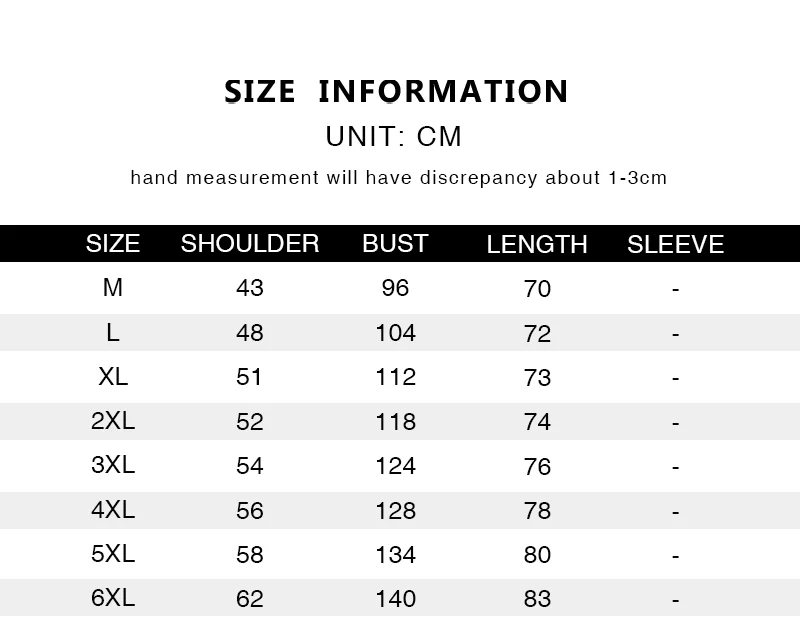Click the sleeve dash in the M row
Viewport: 800px width, 622px height.
(x=676, y=289)
